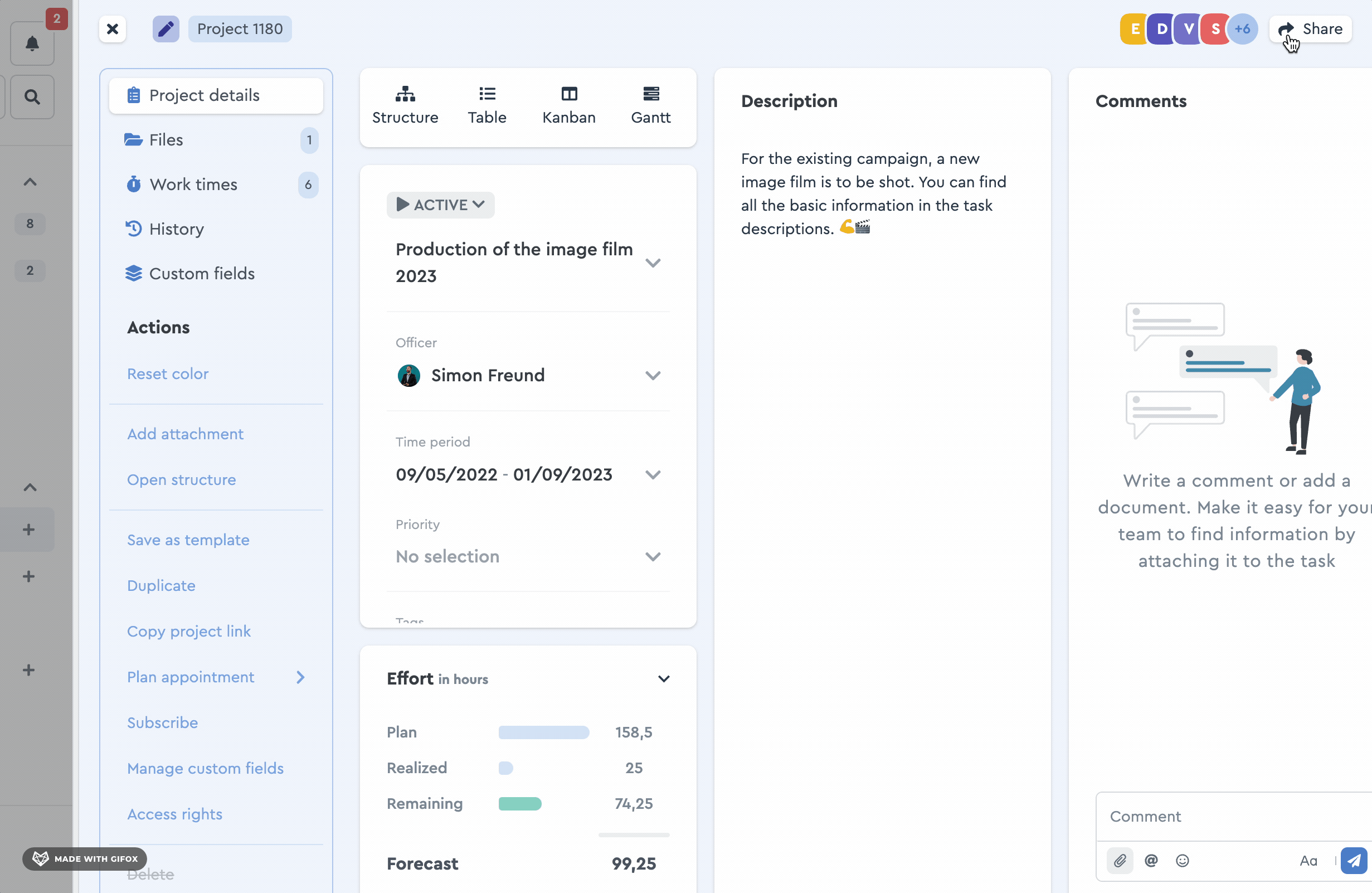Send comment with paper plane icon

pyautogui.click(x=1354, y=861)
